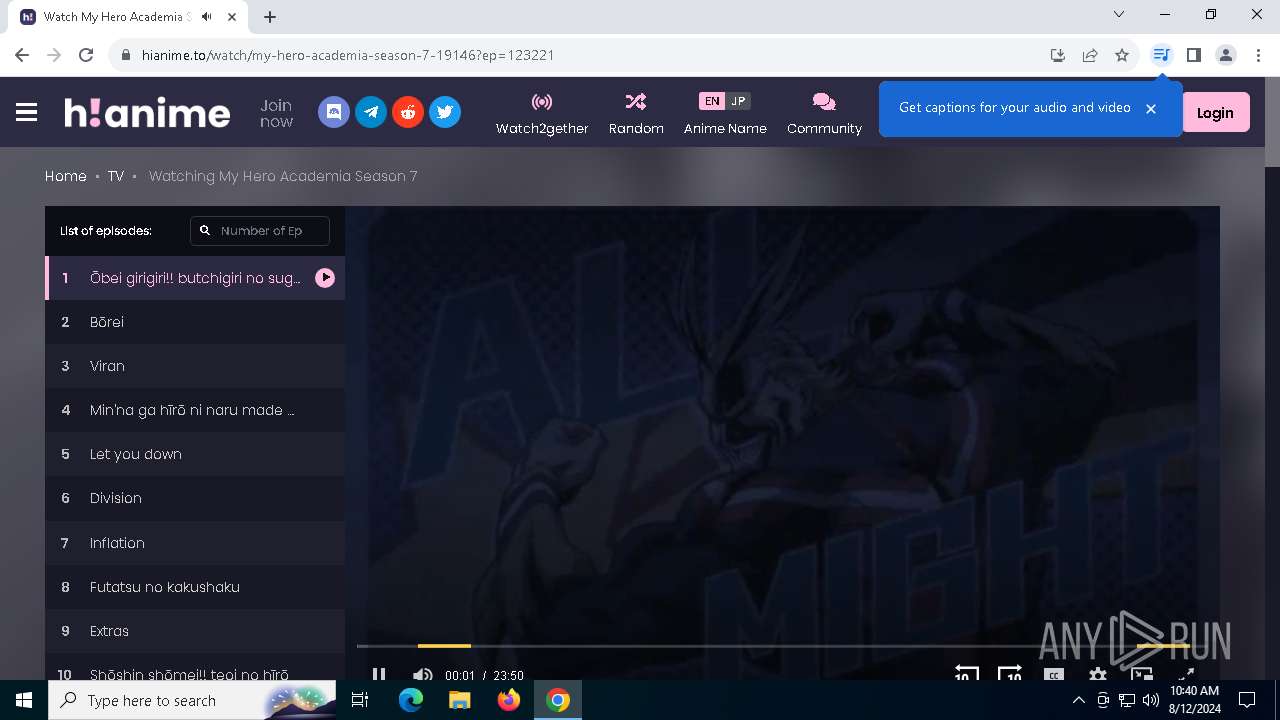Show hidden system tray icons
The width and height of the screenshot is (1280, 720).
1078,700
